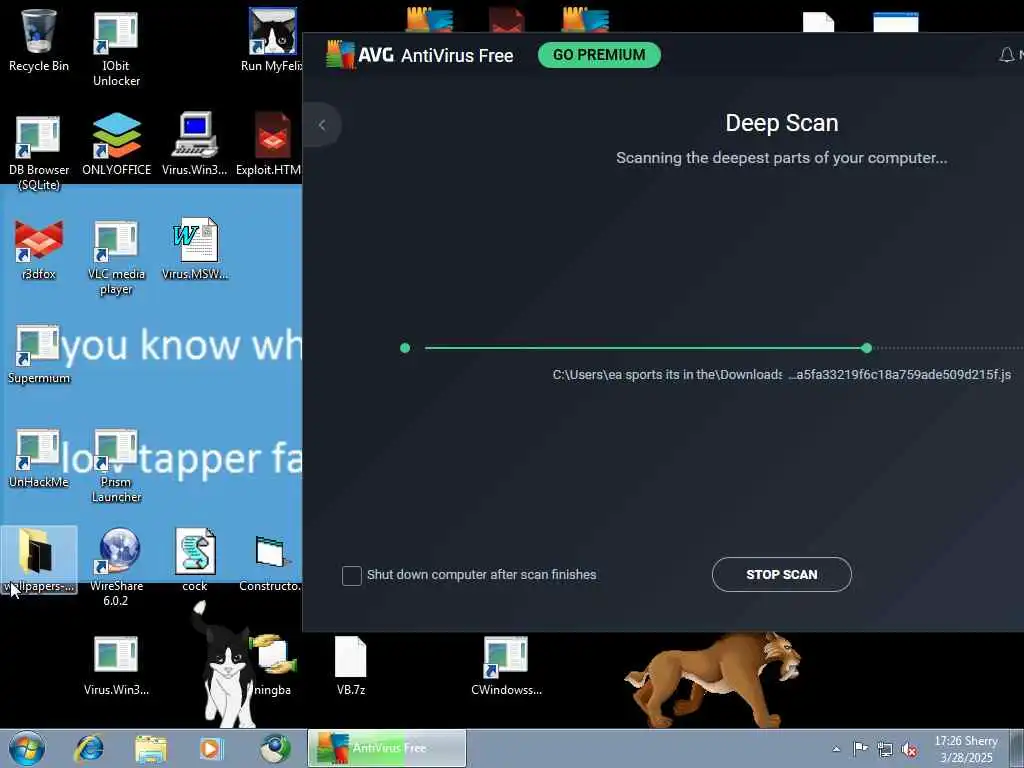
Task: Open the media player taskbar icon
Action: pyautogui.click(x=211, y=749)
